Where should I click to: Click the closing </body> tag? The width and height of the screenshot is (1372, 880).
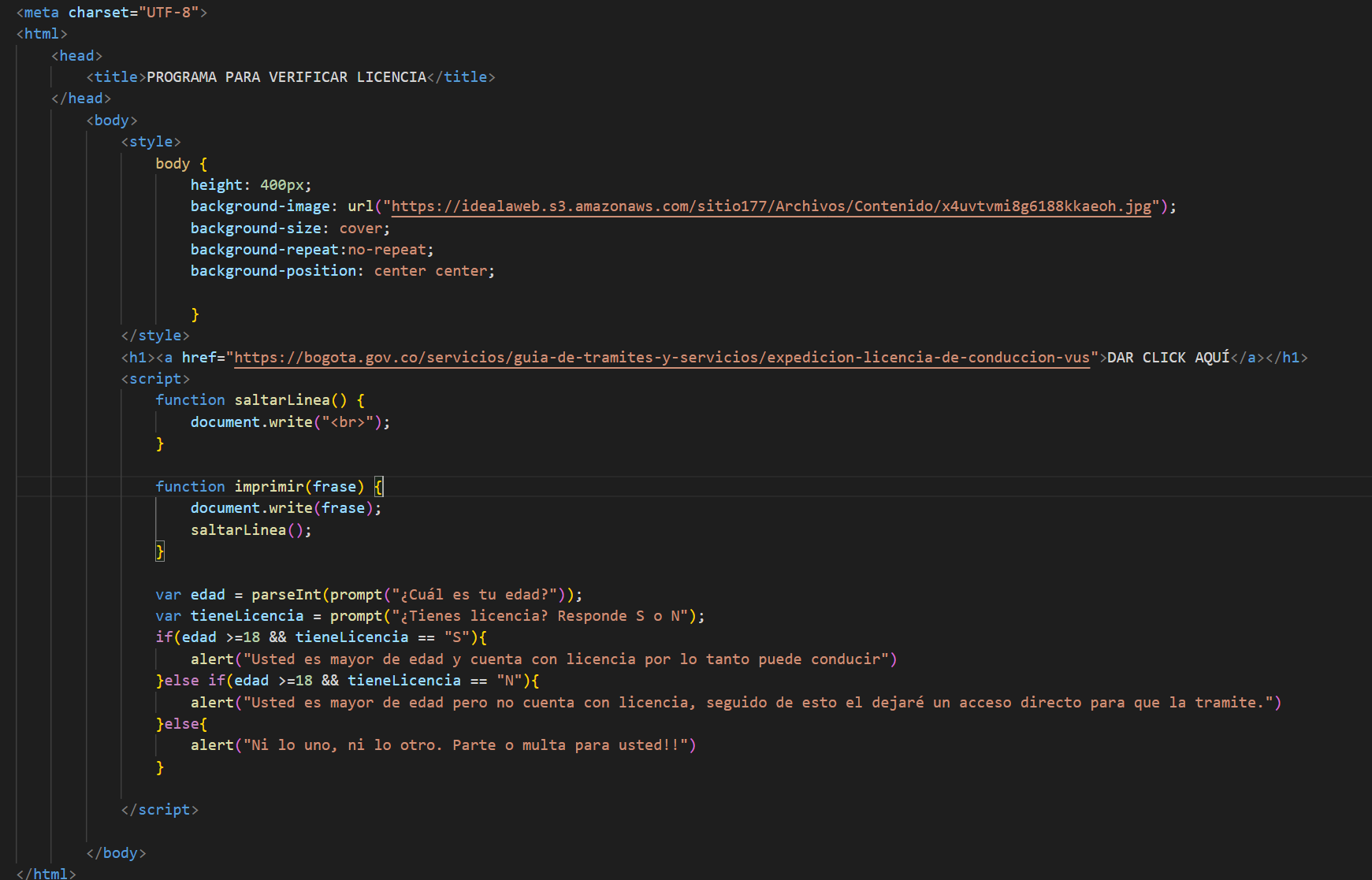117,853
